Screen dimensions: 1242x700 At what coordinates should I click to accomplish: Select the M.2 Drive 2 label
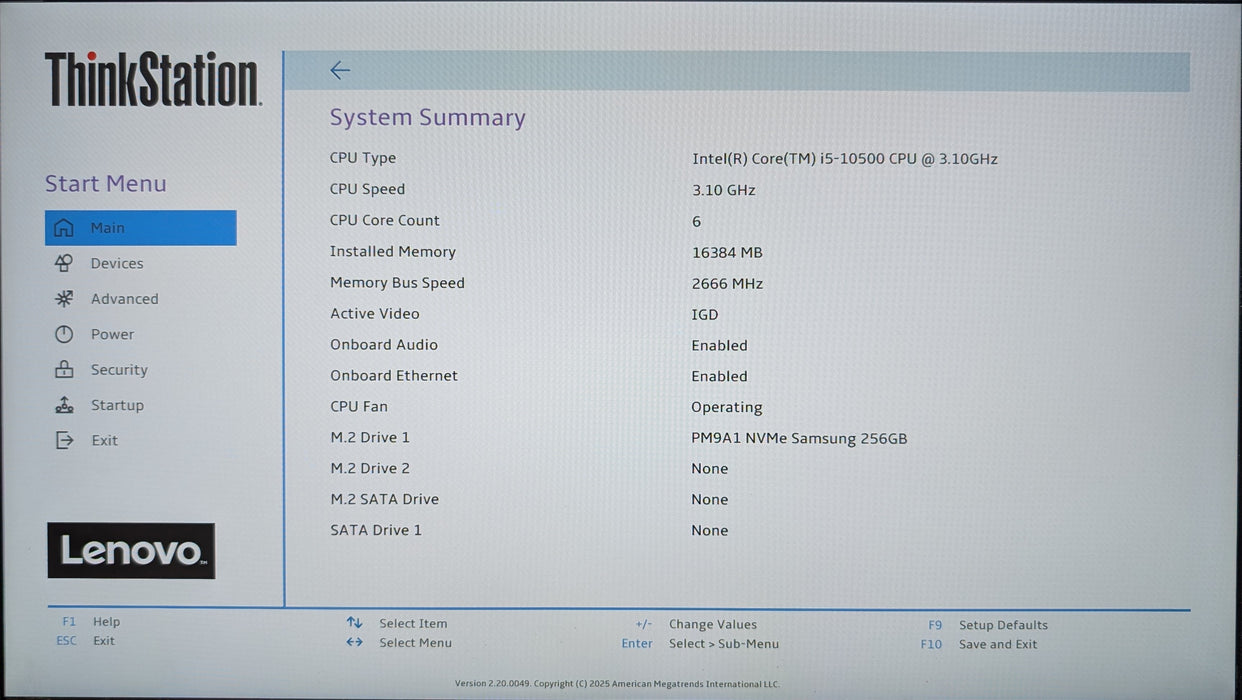370,469
